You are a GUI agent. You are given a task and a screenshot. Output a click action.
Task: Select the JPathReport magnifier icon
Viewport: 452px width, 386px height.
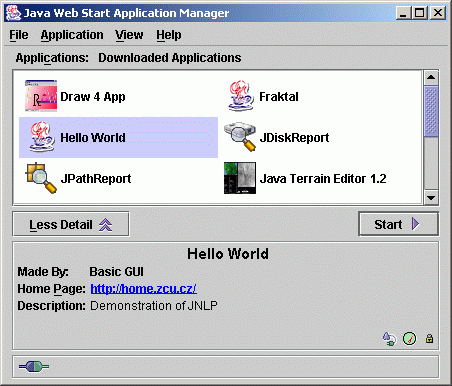[41, 178]
